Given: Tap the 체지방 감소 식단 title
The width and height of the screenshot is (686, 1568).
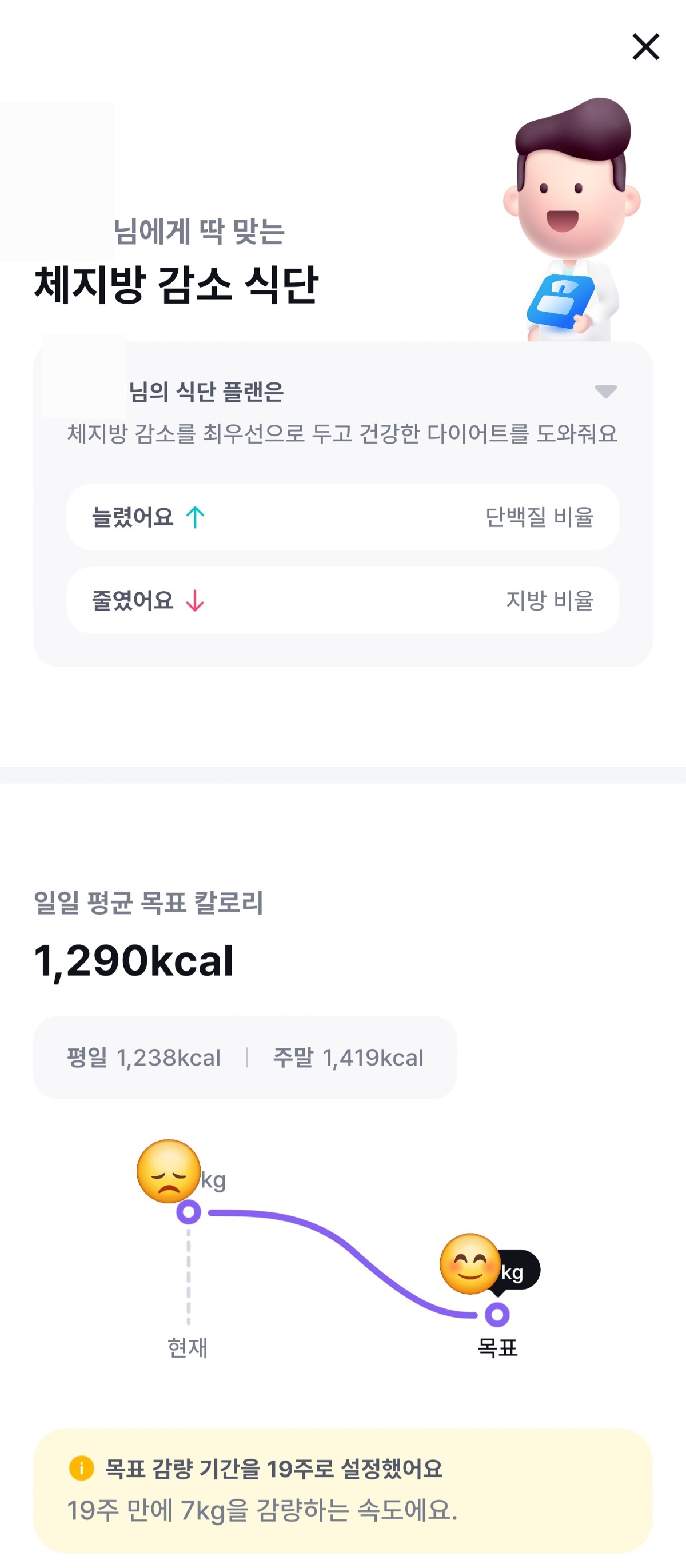Looking at the screenshot, I should coord(176,284).
